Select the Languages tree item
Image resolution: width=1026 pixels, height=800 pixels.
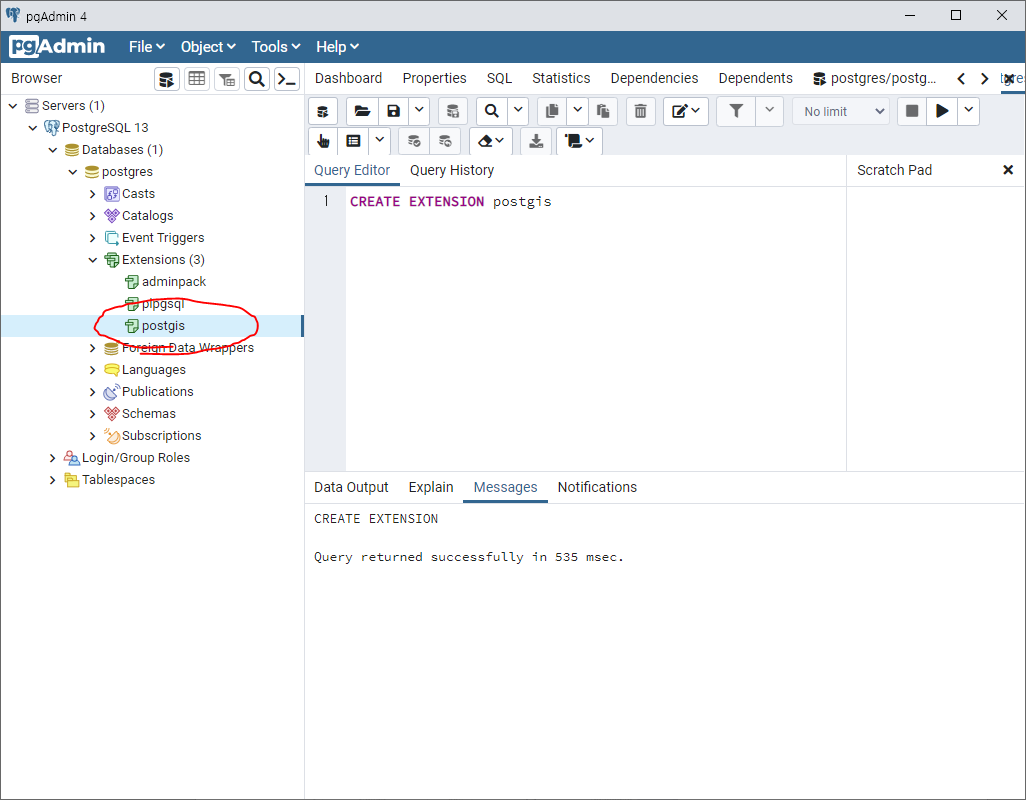[154, 370]
